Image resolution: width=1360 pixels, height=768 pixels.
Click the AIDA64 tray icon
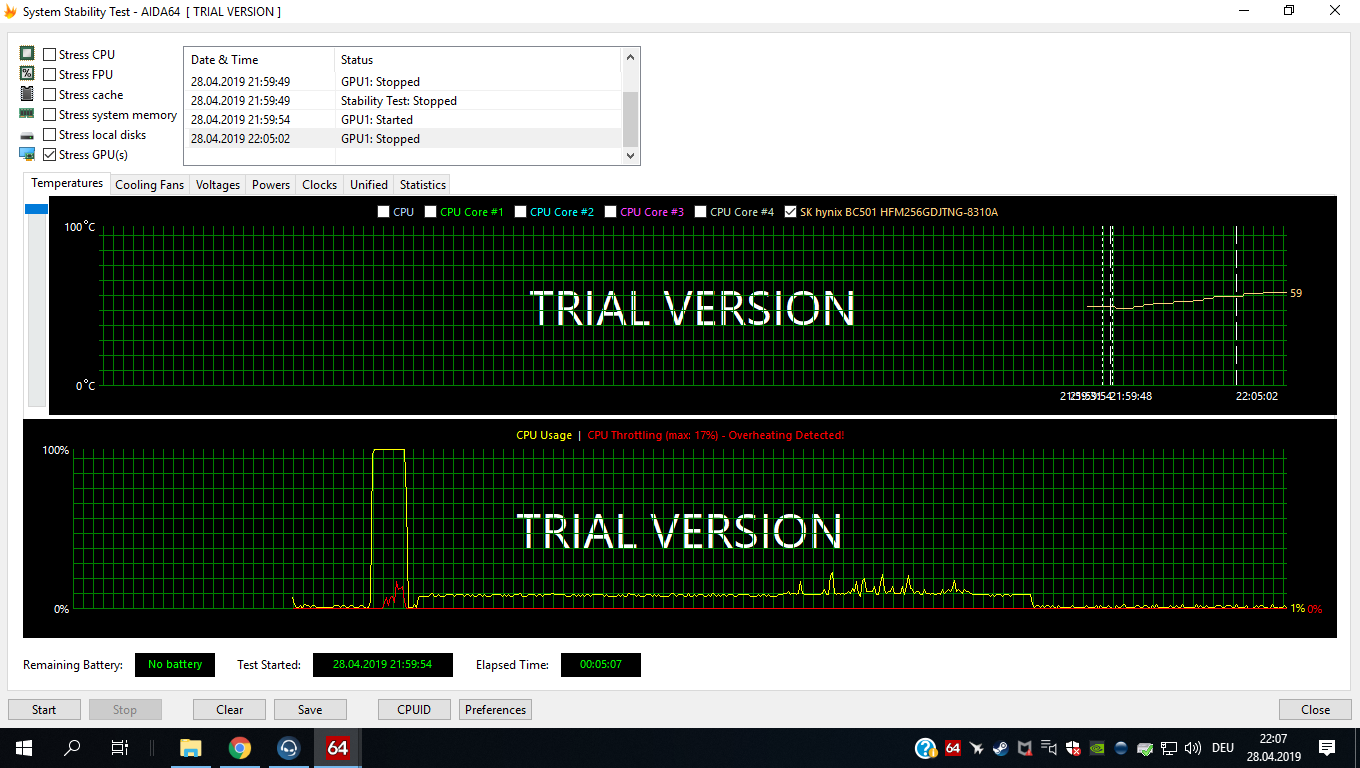coord(952,747)
